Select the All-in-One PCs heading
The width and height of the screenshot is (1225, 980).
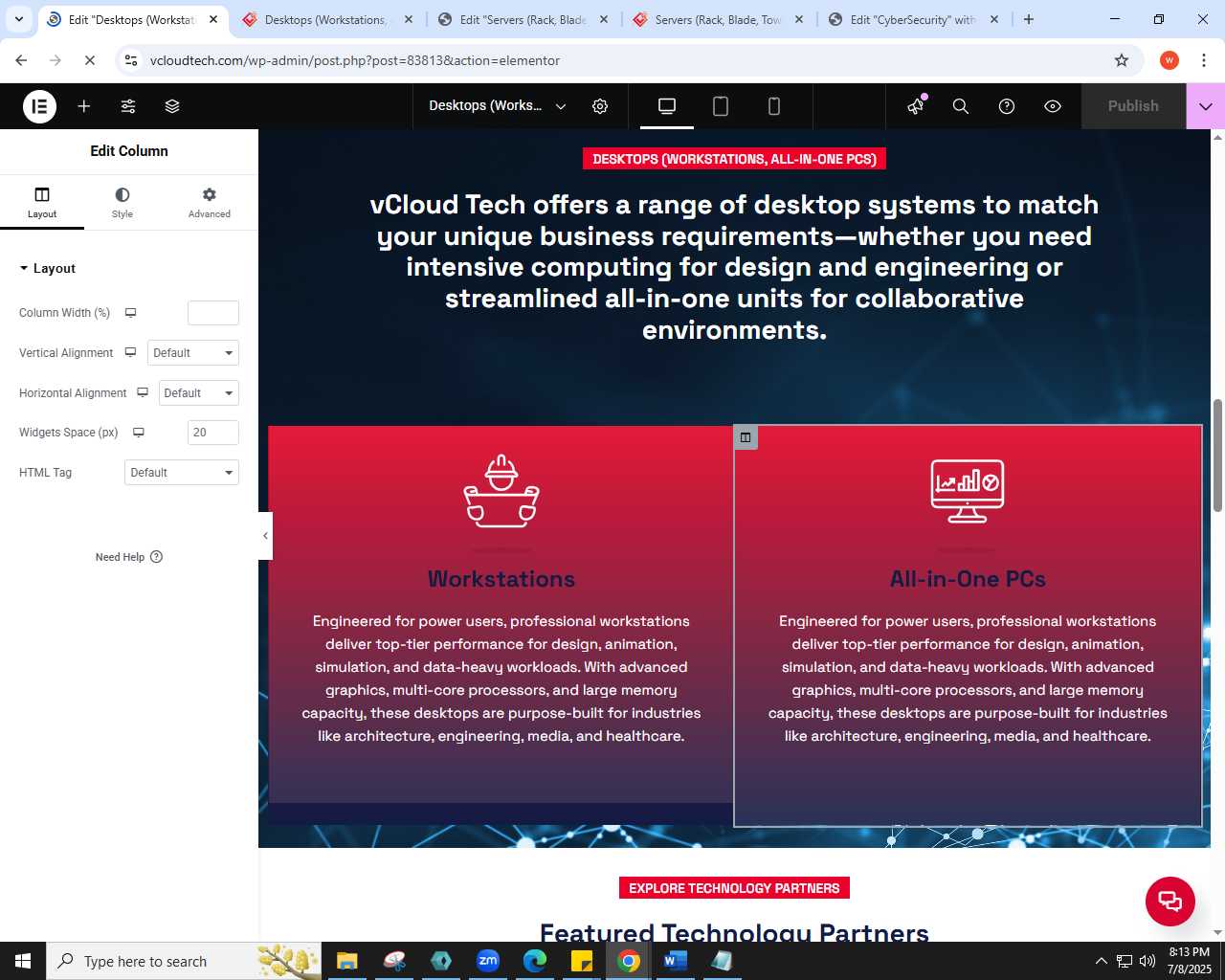(x=968, y=579)
